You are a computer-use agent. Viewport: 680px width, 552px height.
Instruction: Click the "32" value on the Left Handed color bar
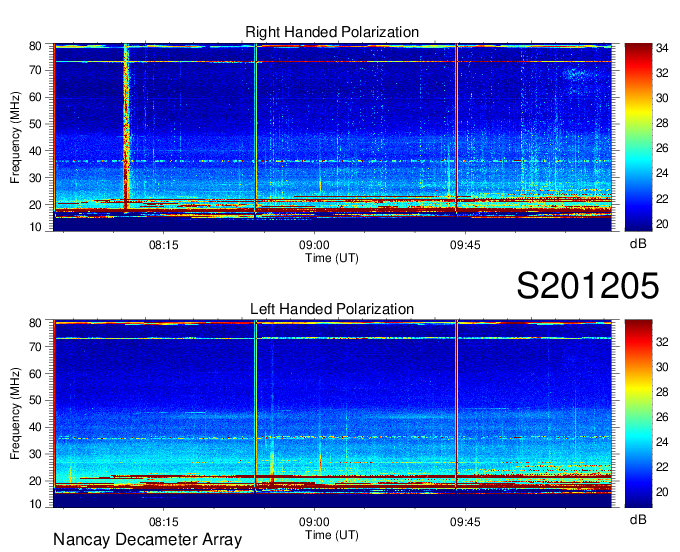point(662,342)
